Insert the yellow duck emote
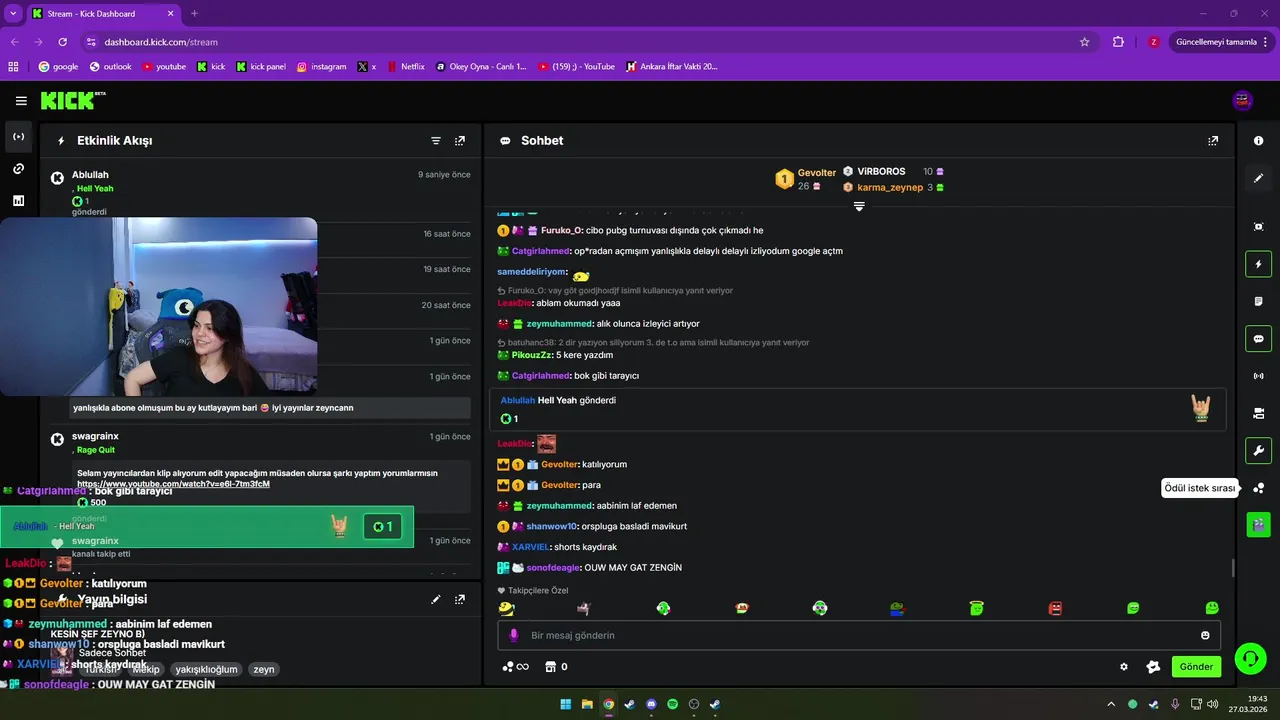The width and height of the screenshot is (1280, 720). [507, 608]
